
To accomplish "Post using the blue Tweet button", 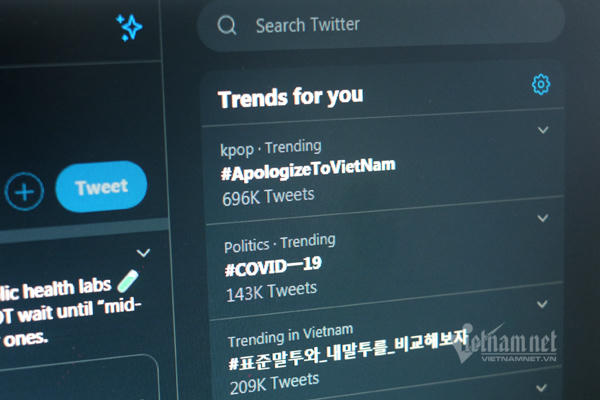I will point(101,187).
